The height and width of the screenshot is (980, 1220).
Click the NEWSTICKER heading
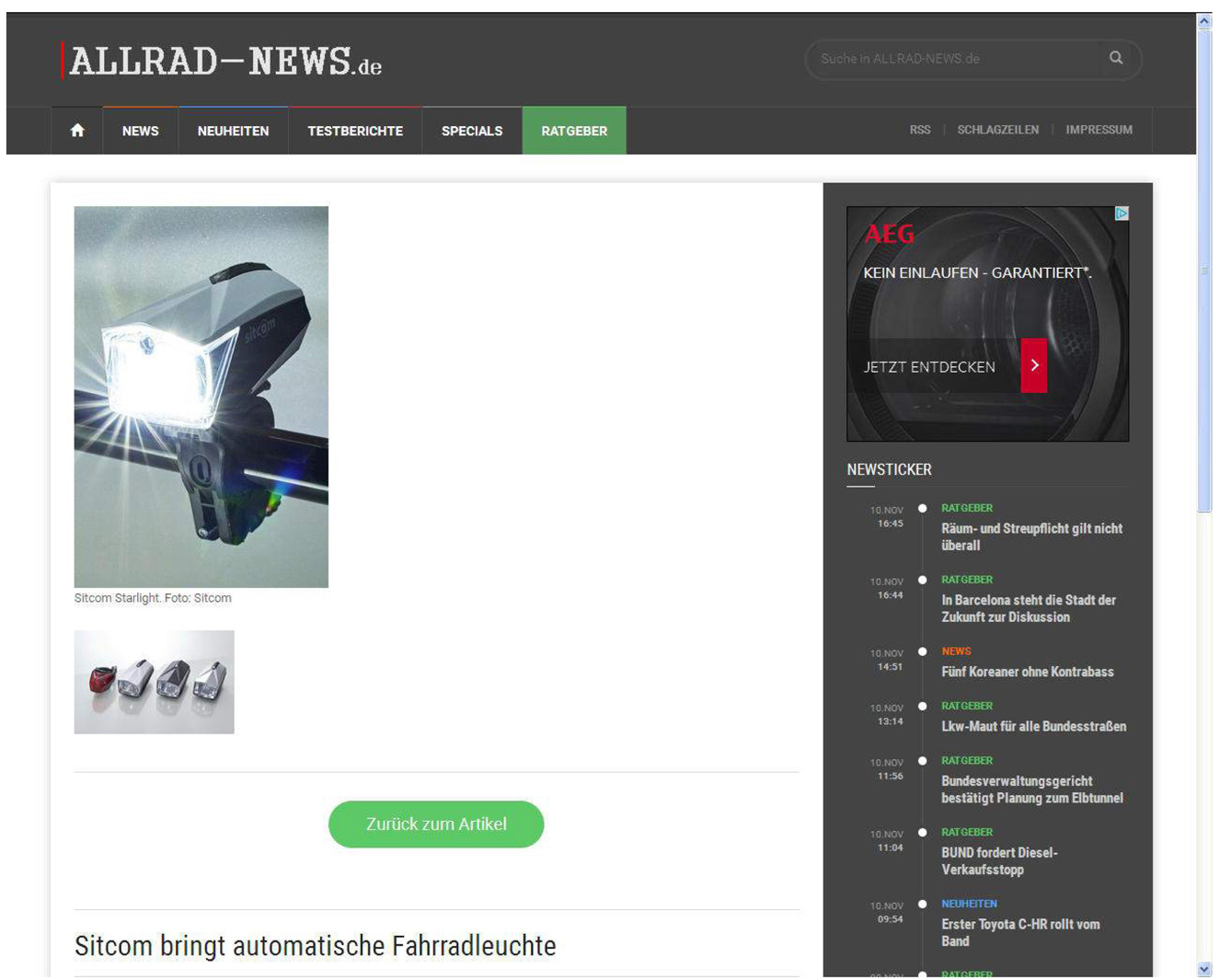889,469
